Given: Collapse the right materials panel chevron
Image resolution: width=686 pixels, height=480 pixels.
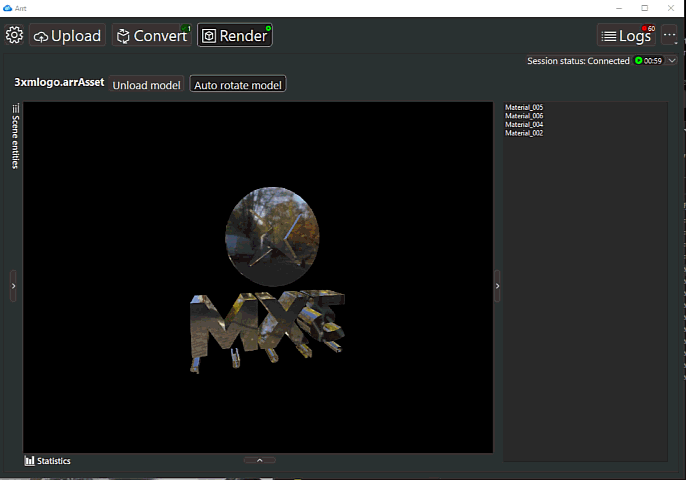Looking at the screenshot, I should tap(498, 285).
